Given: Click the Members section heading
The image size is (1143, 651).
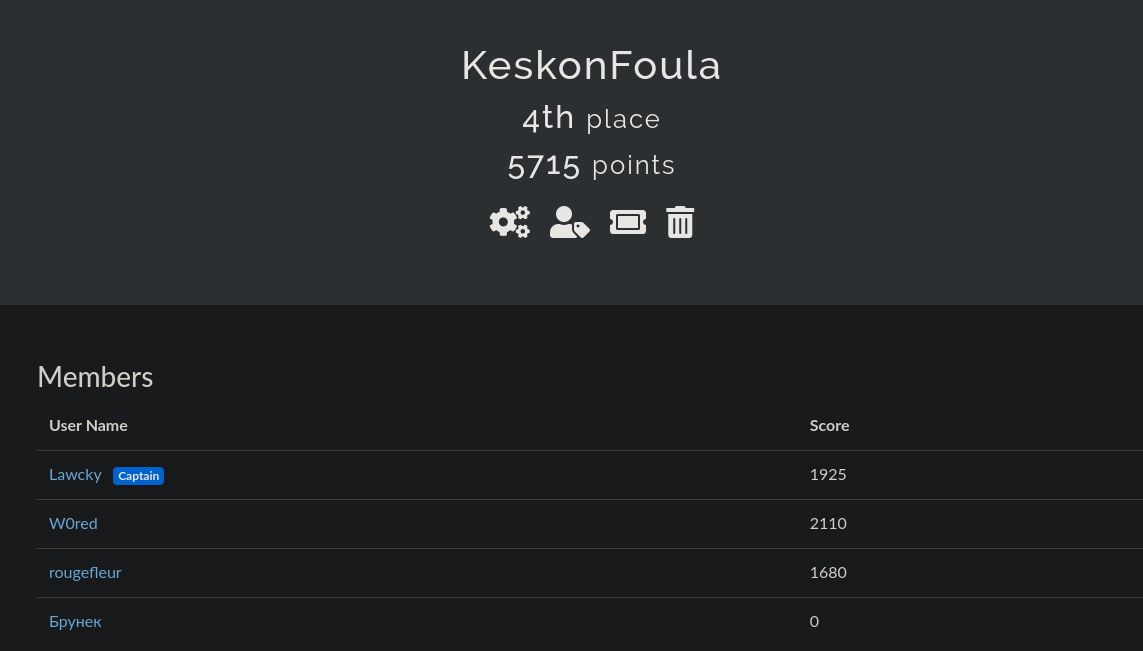Looking at the screenshot, I should coord(95,377).
